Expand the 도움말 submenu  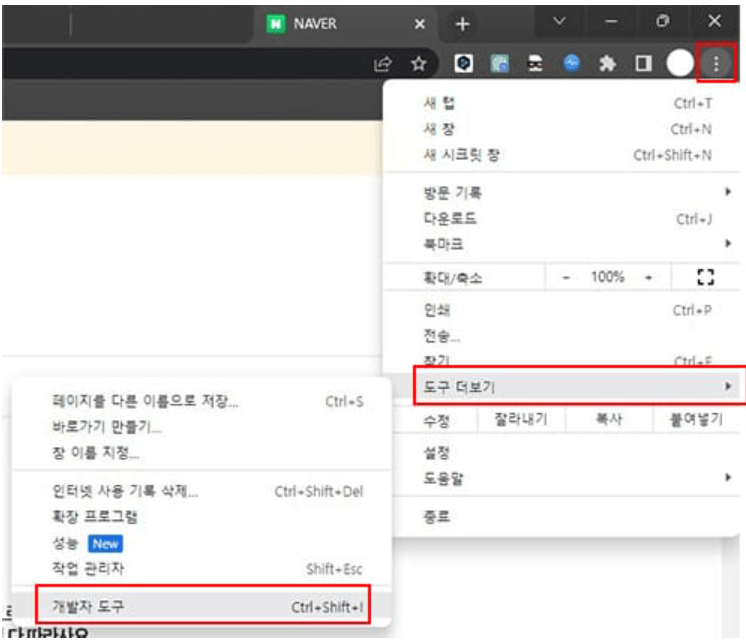567,478
